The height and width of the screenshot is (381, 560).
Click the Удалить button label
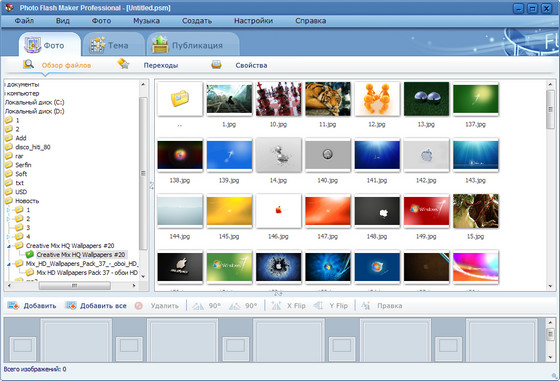pyautogui.click(x=164, y=306)
